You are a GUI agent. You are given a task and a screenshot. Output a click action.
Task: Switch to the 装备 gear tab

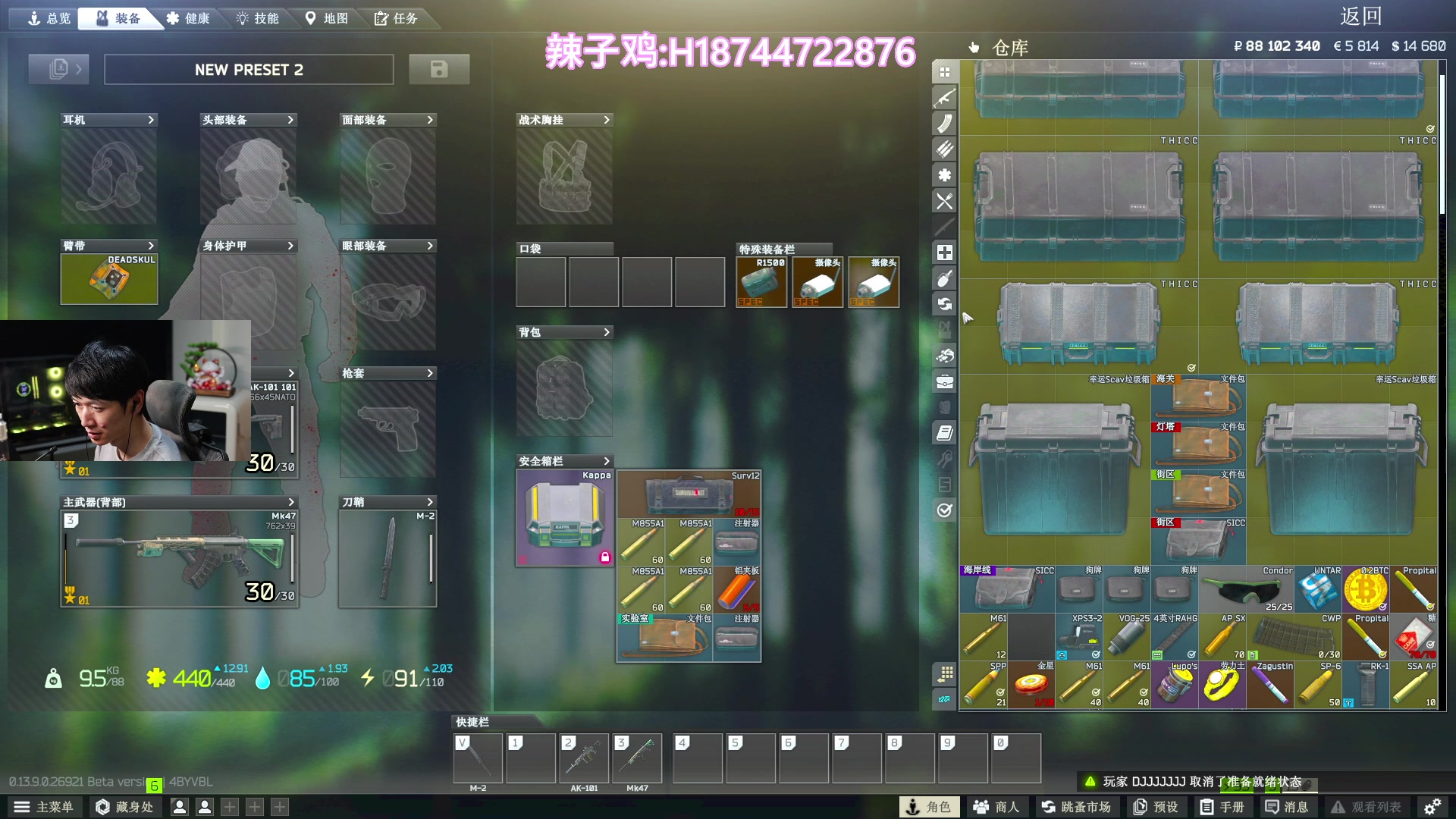pyautogui.click(x=118, y=18)
